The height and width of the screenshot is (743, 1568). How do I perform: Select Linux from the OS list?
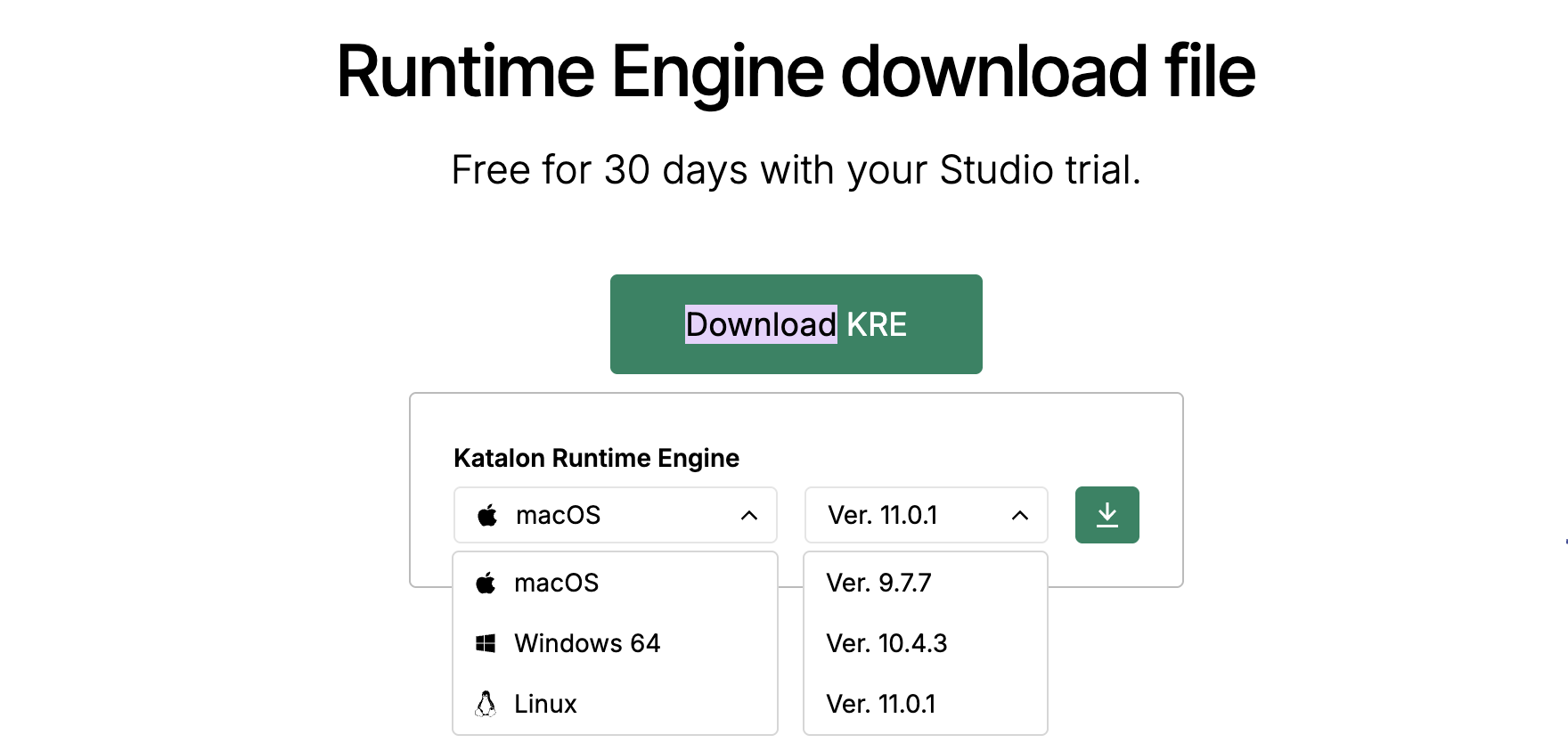[x=615, y=704]
